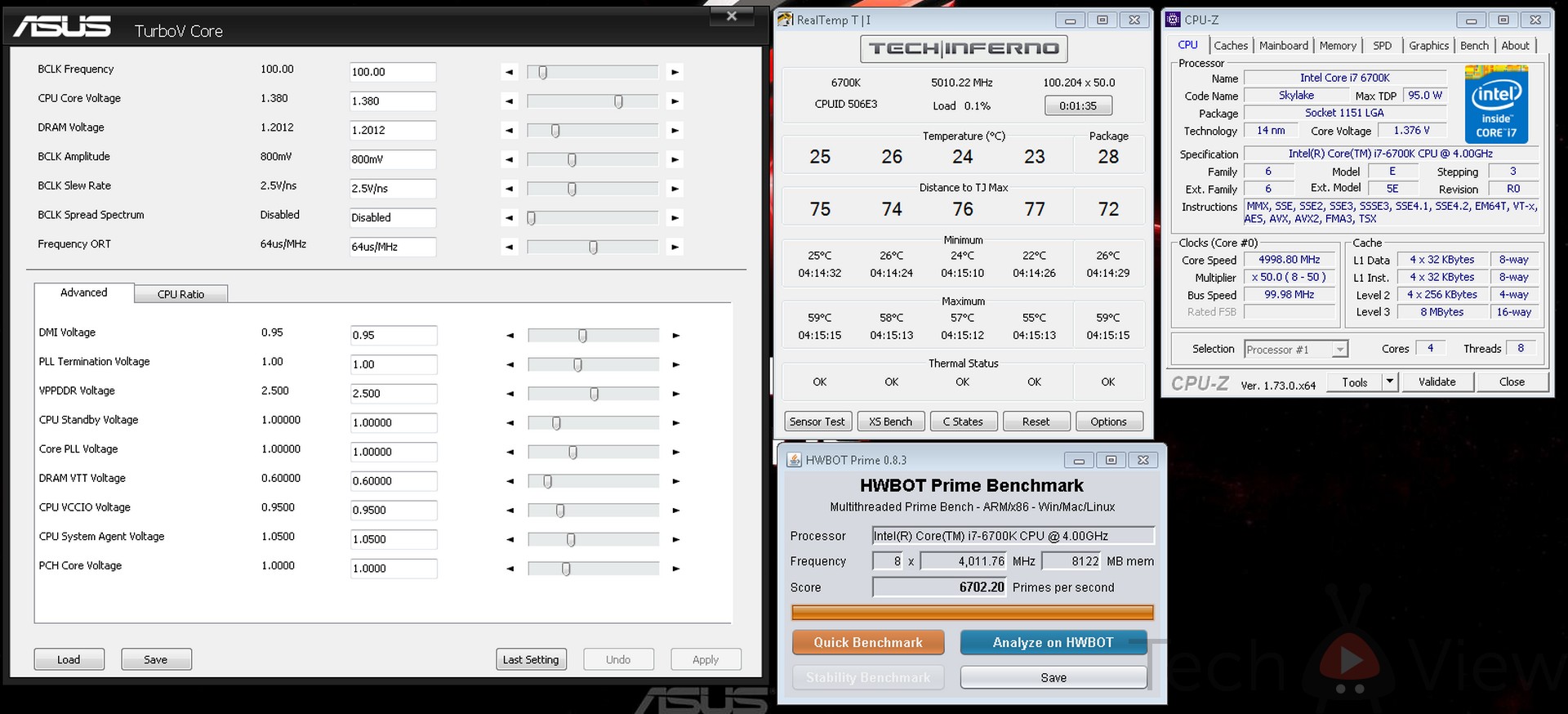Open the Caches tab in CPU-Z
Screen dimensions: 1568x714
[x=1230, y=46]
